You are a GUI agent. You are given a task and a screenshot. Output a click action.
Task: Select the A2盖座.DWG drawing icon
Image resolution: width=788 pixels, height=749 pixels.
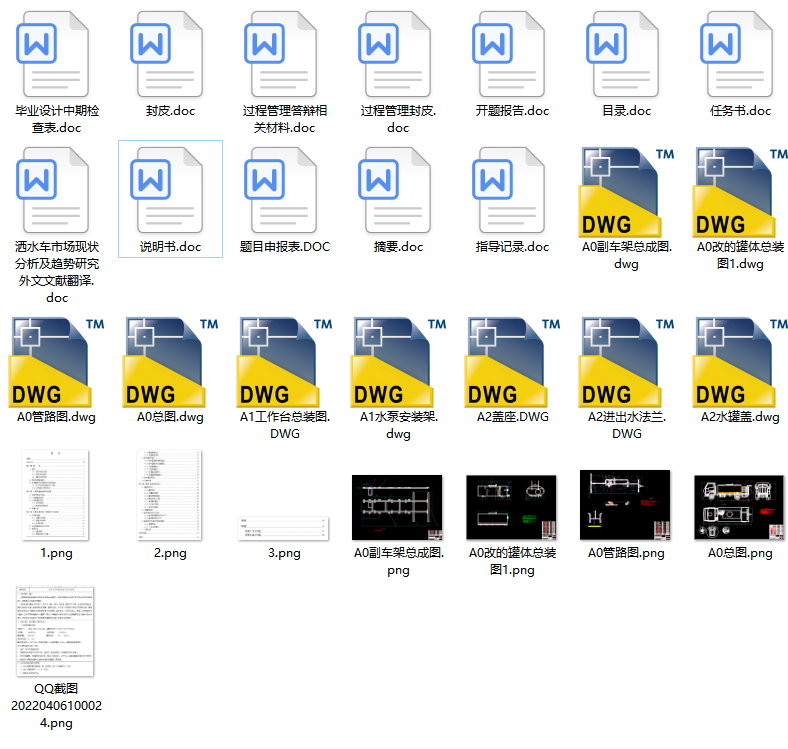pos(512,361)
